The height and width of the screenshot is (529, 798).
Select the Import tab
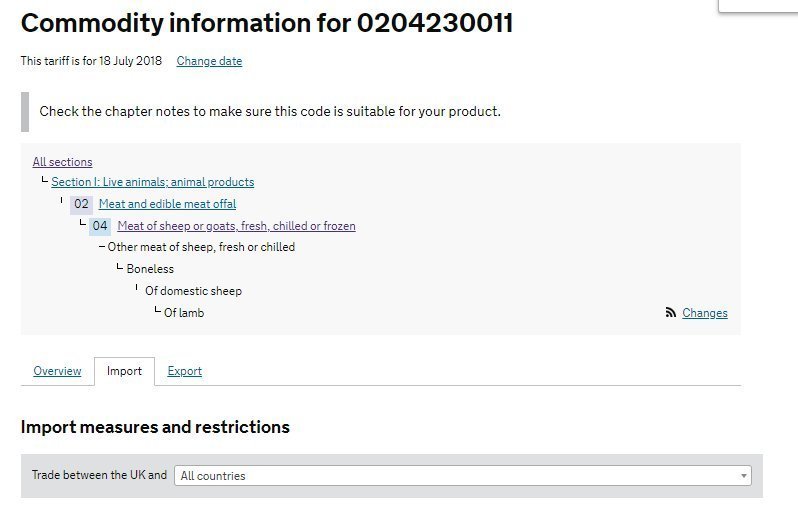[x=124, y=371]
